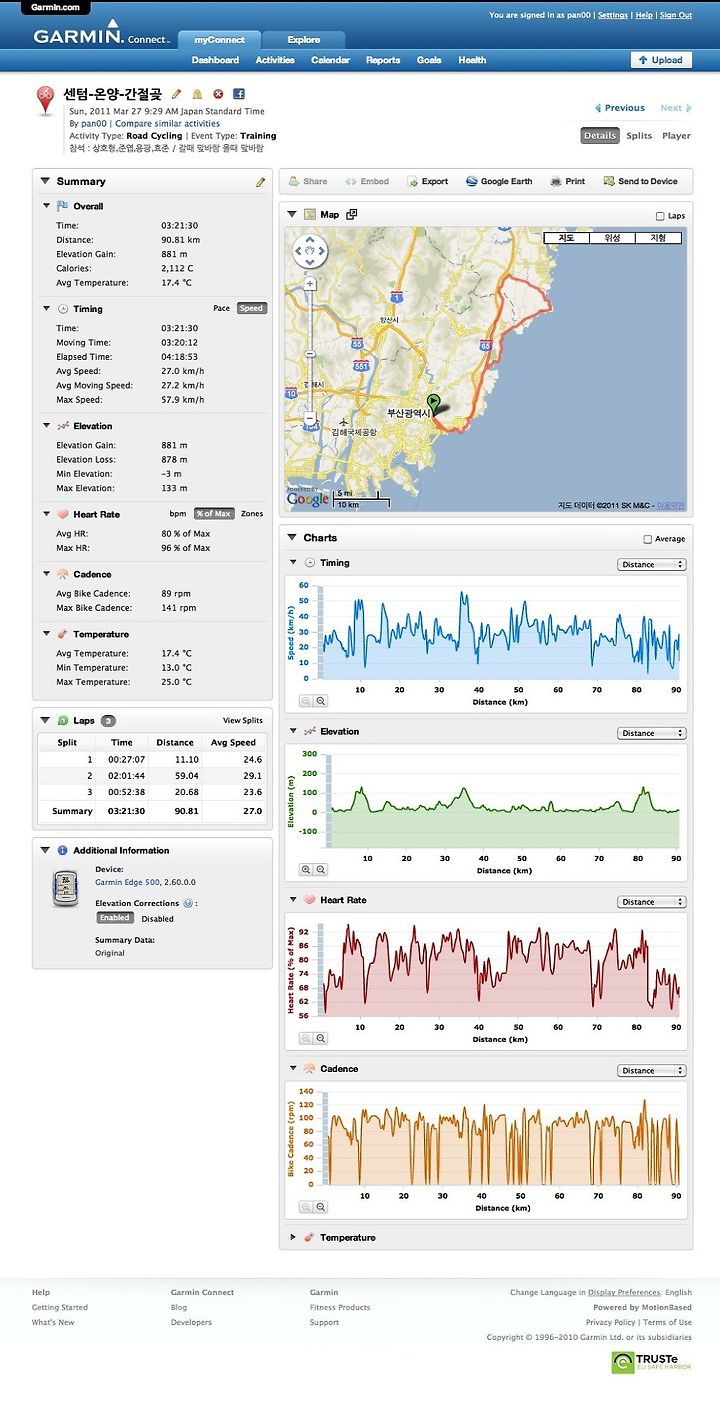Open the Dashboard menu
This screenshot has width=720, height=1427.
[x=215, y=60]
